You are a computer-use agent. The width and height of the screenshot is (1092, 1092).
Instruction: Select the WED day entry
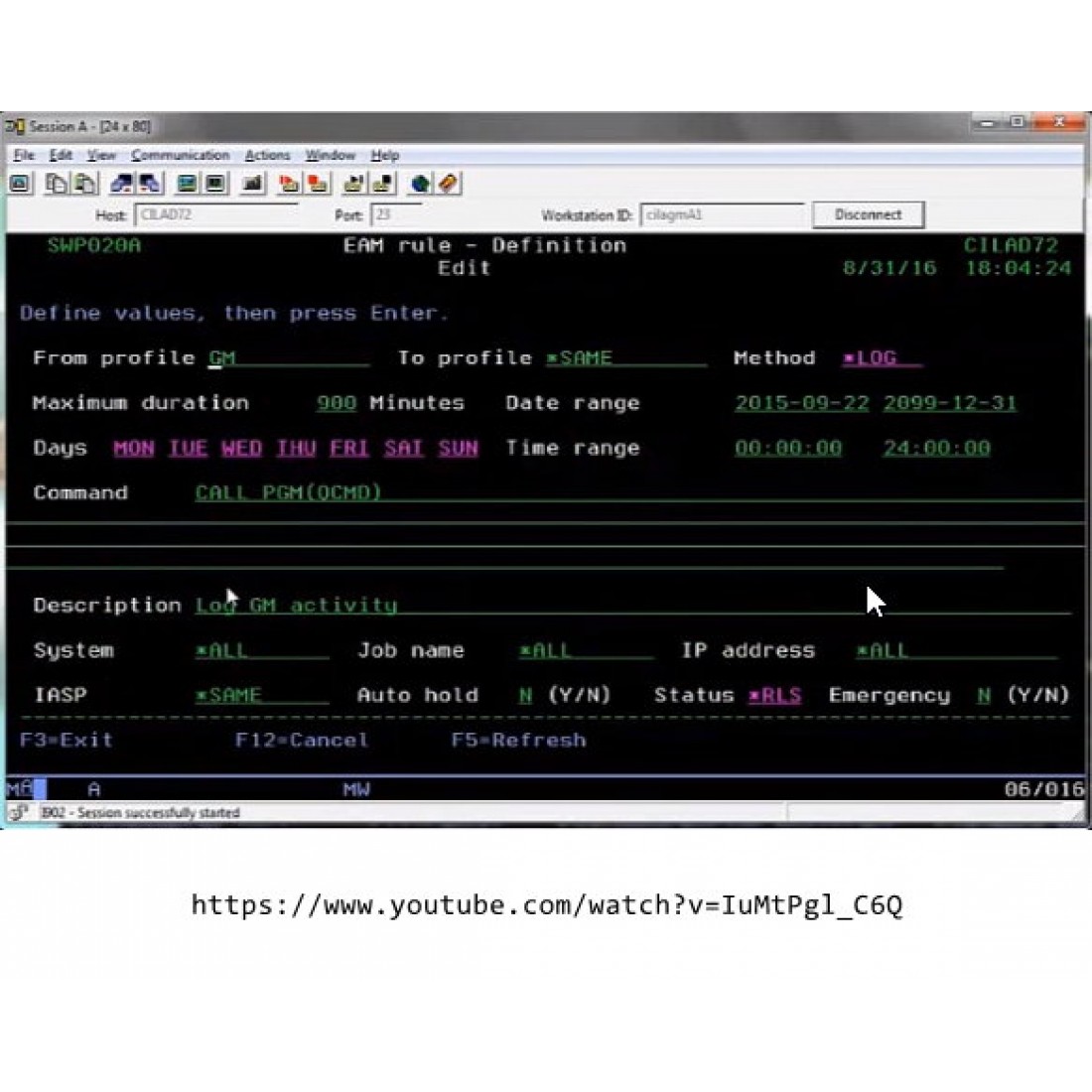coord(241,449)
